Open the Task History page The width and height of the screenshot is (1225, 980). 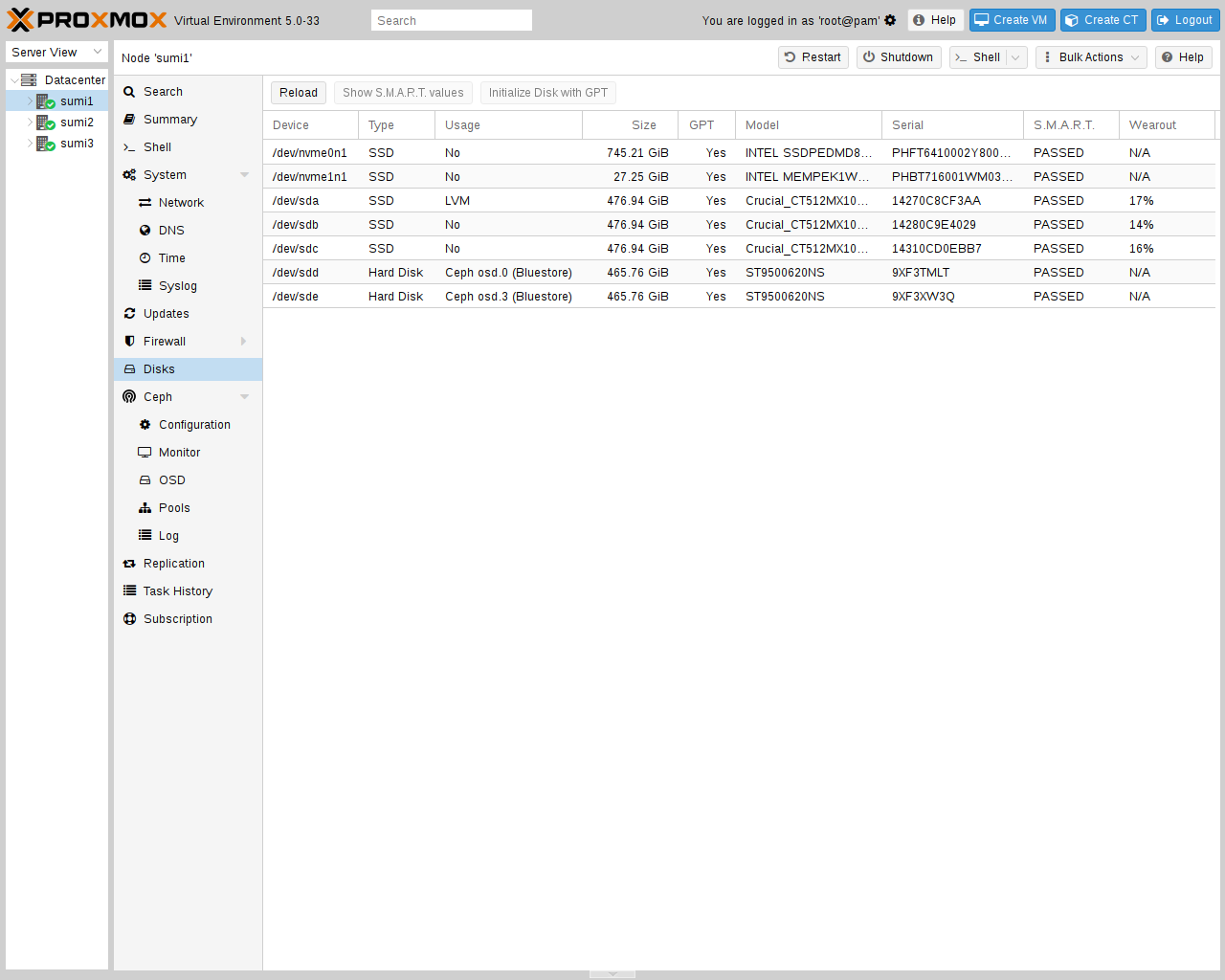point(177,591)
